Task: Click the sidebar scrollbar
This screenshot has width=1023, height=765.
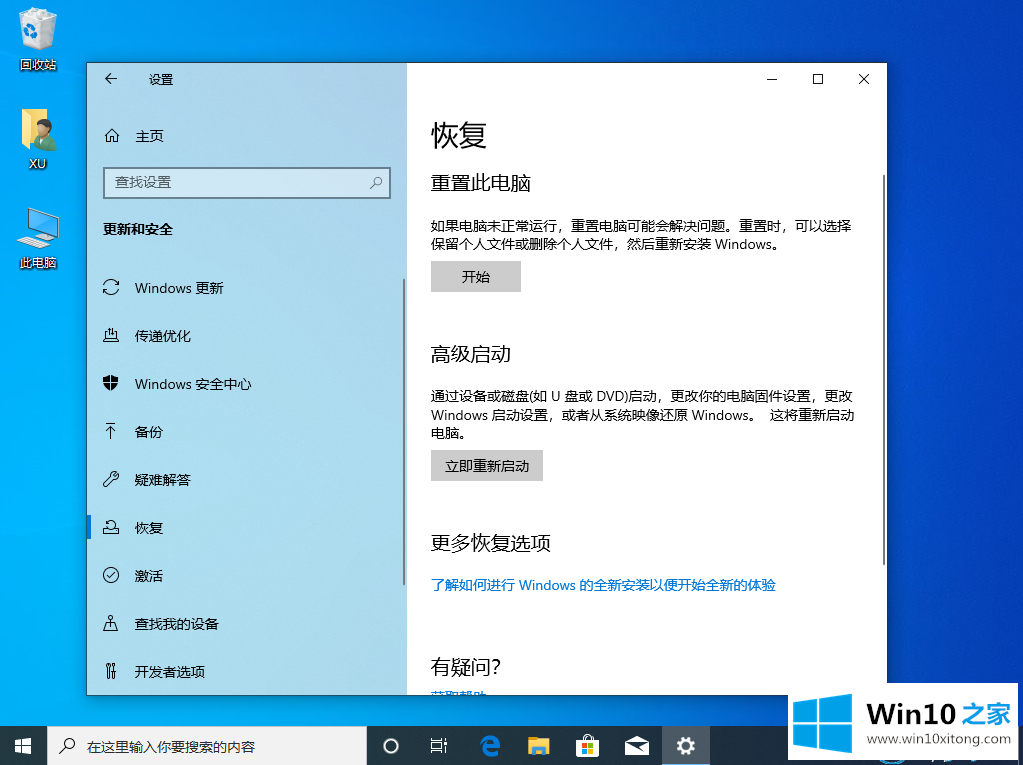Action: (404, 432)
